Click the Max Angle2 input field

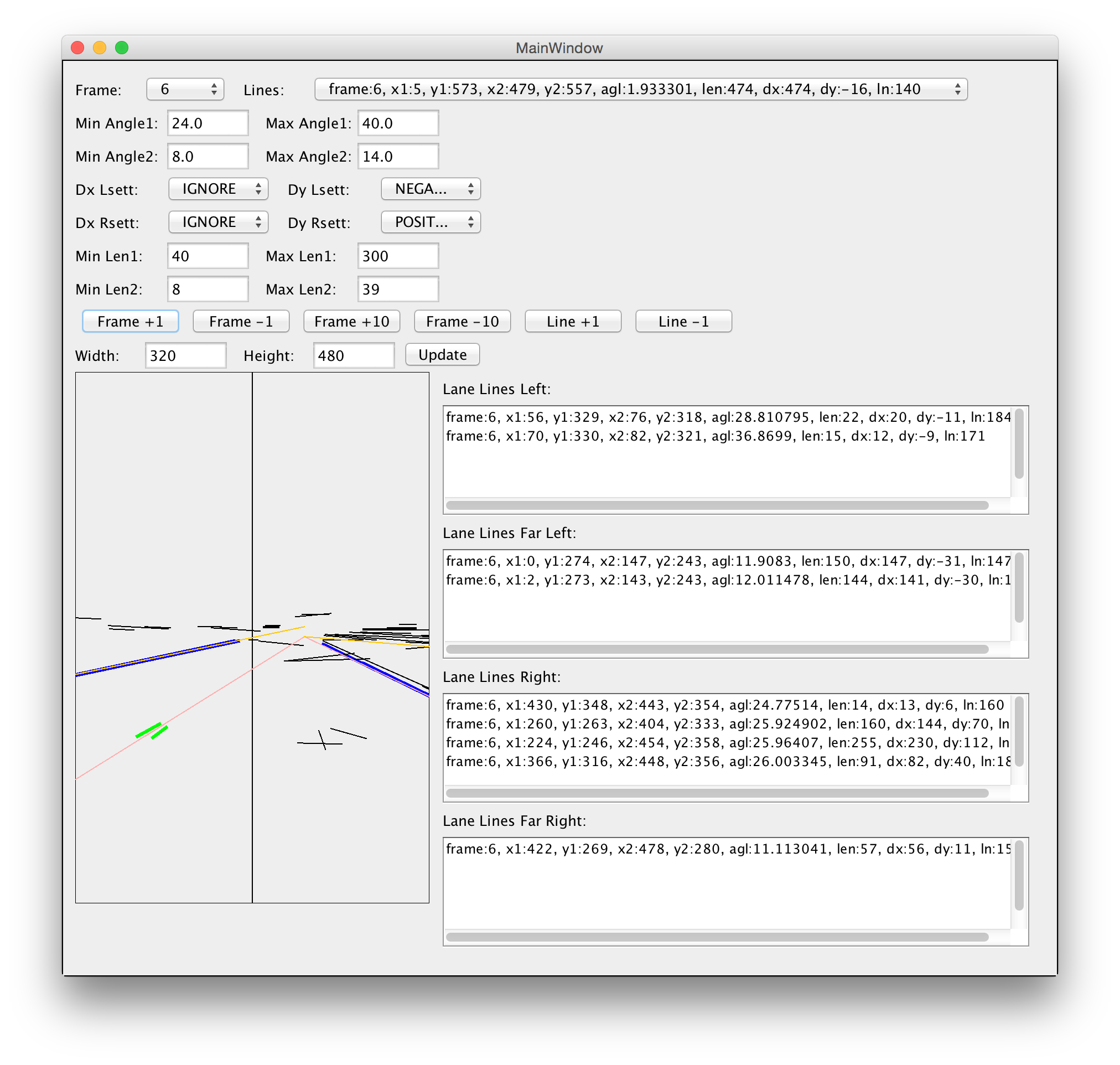pyautogui.click(x=398, y=156)
